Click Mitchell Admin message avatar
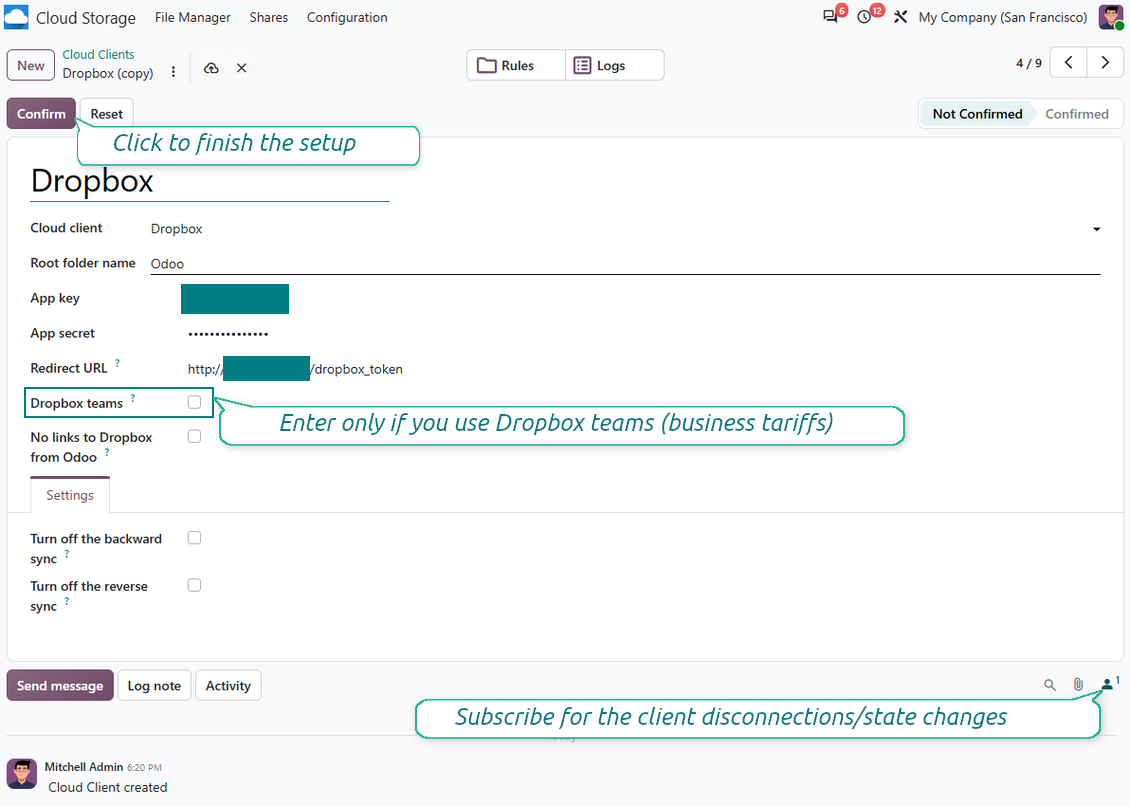The height and width of the screenshot is (806, 1130). tap(22, 774)
